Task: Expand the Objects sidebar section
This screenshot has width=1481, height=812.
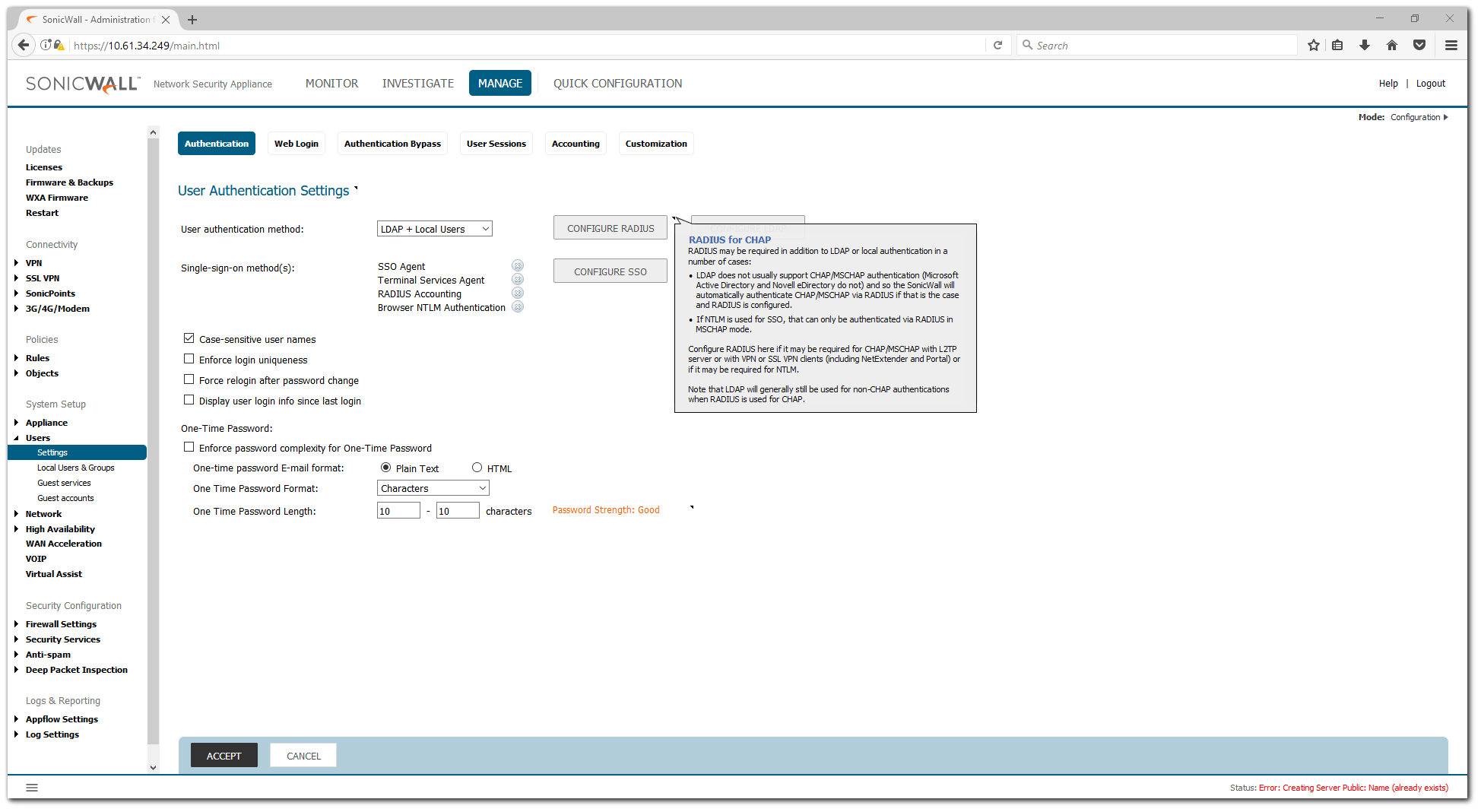Action: 16,373
